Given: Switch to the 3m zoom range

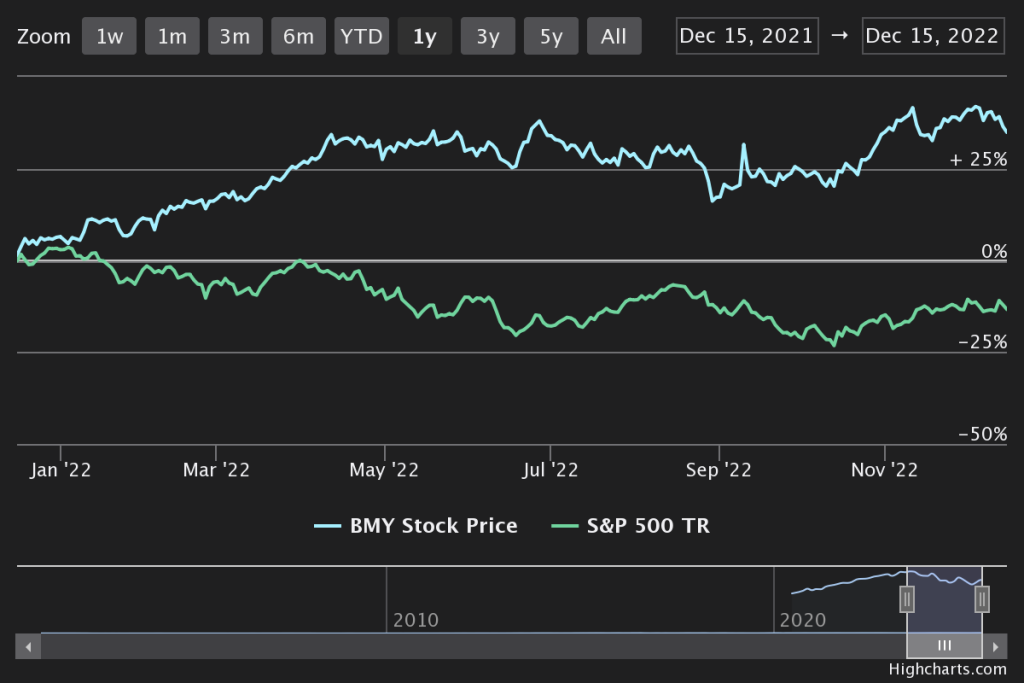Looking at the screenshot, I should point(235,37).
